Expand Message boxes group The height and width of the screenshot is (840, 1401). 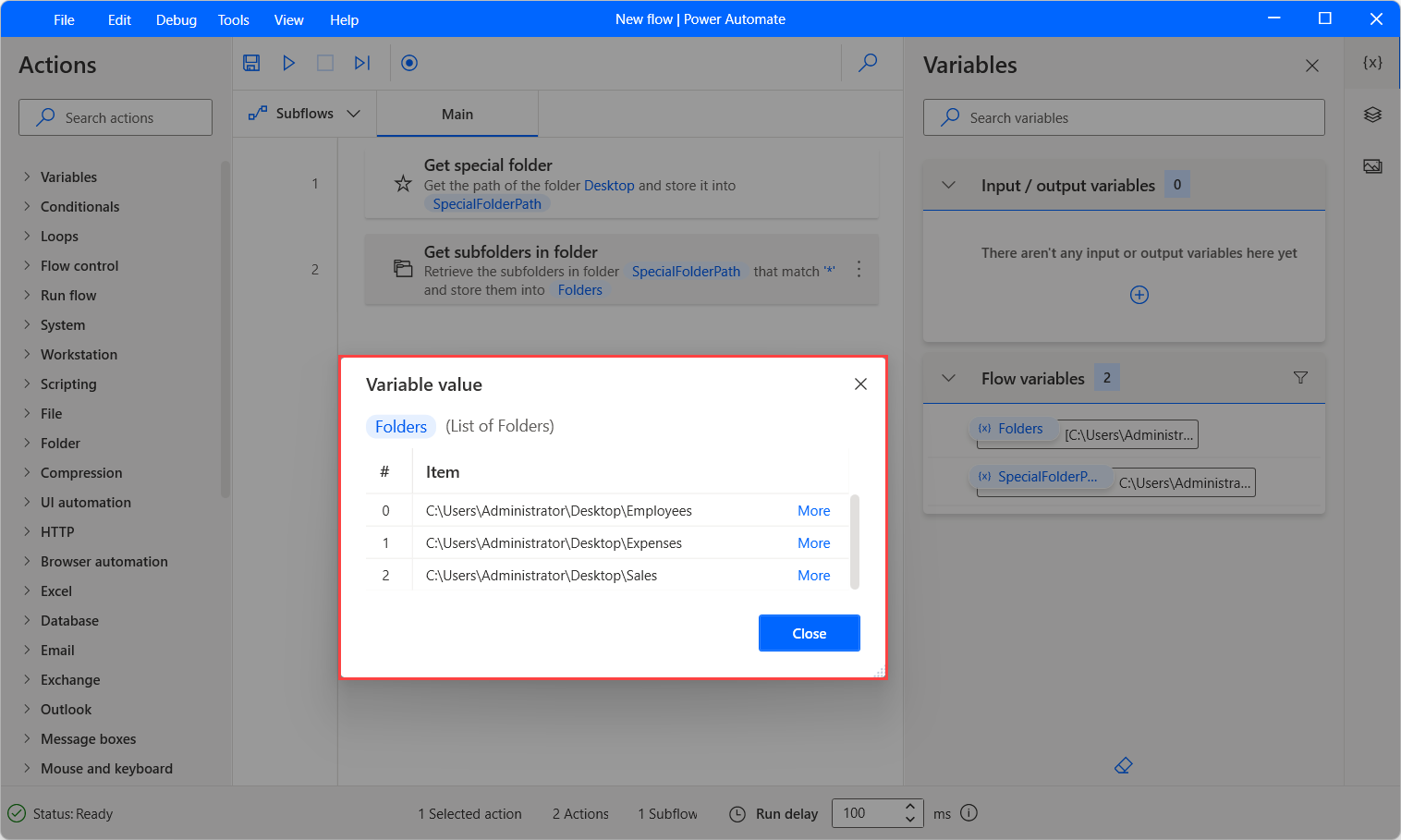[x=27, y=738]
